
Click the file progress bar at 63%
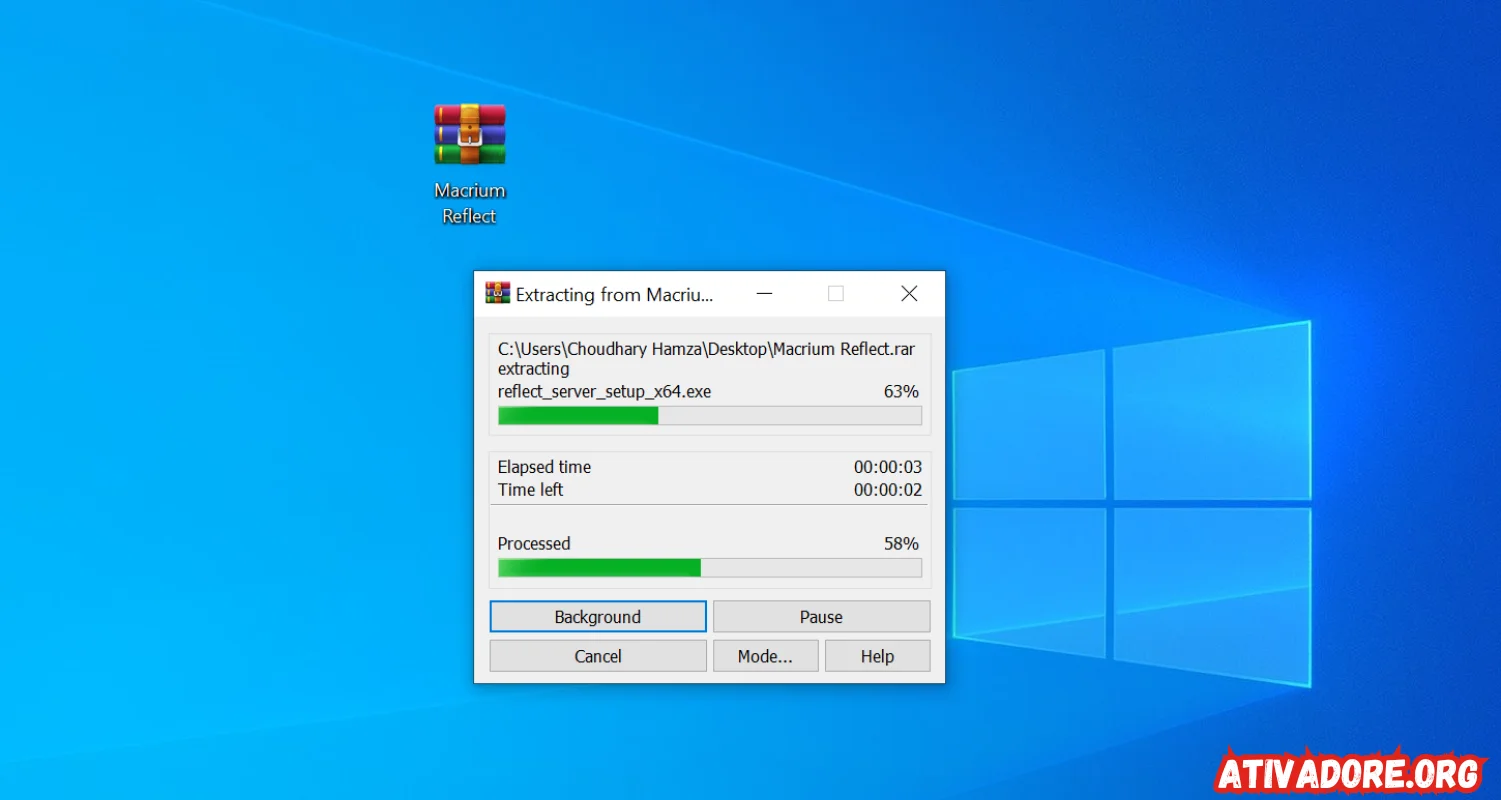pyautogui.click(x=710, y=415)
